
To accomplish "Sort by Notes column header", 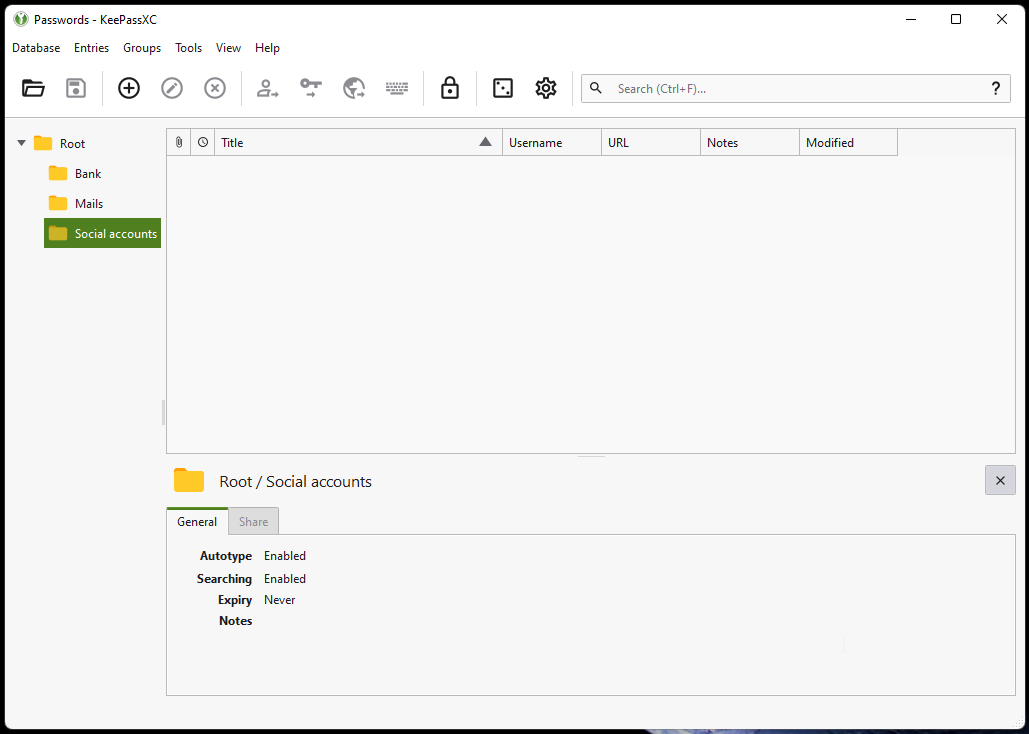I will [x=750, y=142].
